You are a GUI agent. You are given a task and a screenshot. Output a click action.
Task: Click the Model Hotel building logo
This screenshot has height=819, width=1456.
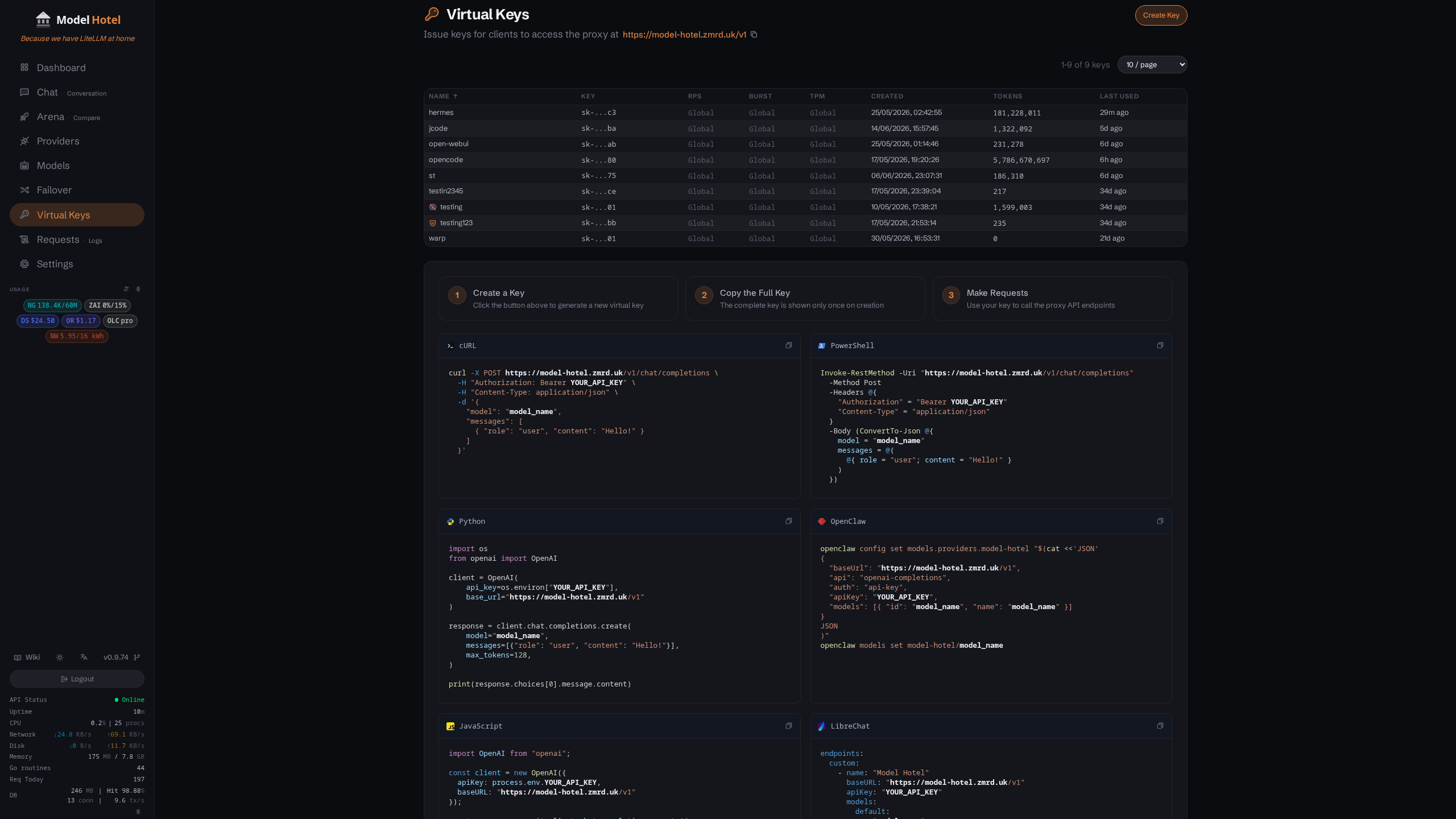pos(43,19)
